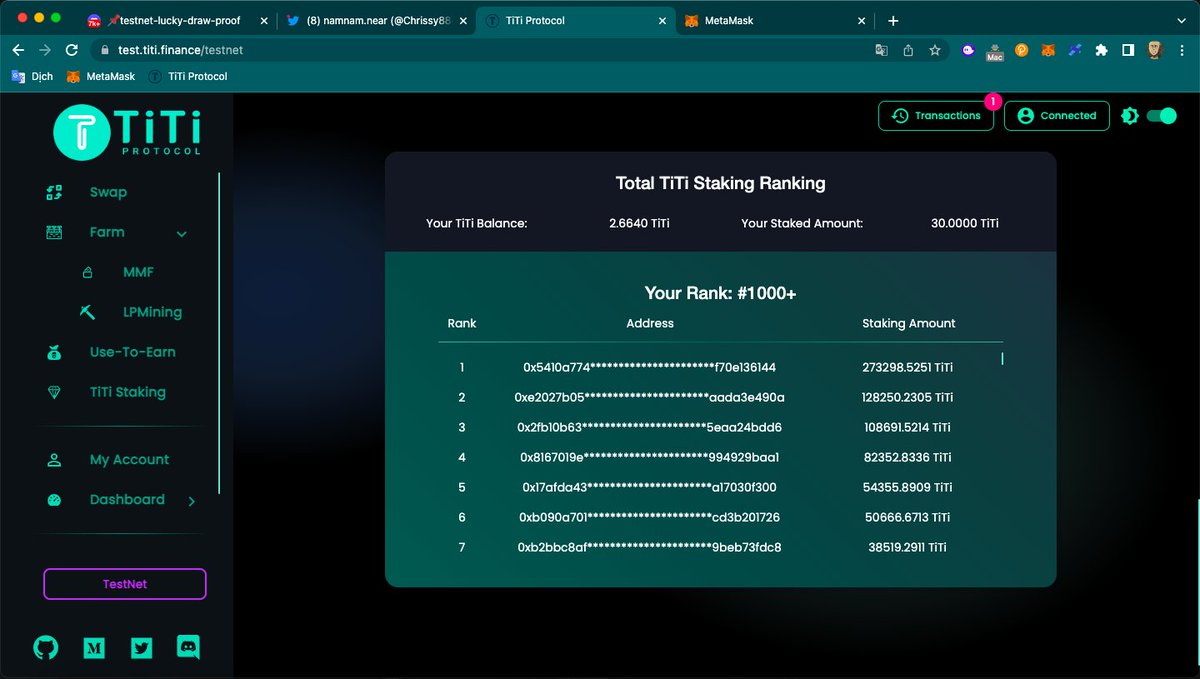Open the Chrome profile avatar

pyautogui.click(x=1154, y=50)
